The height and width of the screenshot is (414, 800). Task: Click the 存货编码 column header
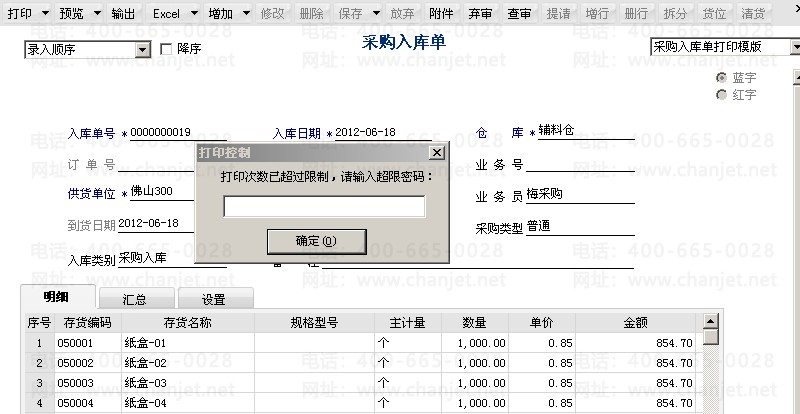87,323
